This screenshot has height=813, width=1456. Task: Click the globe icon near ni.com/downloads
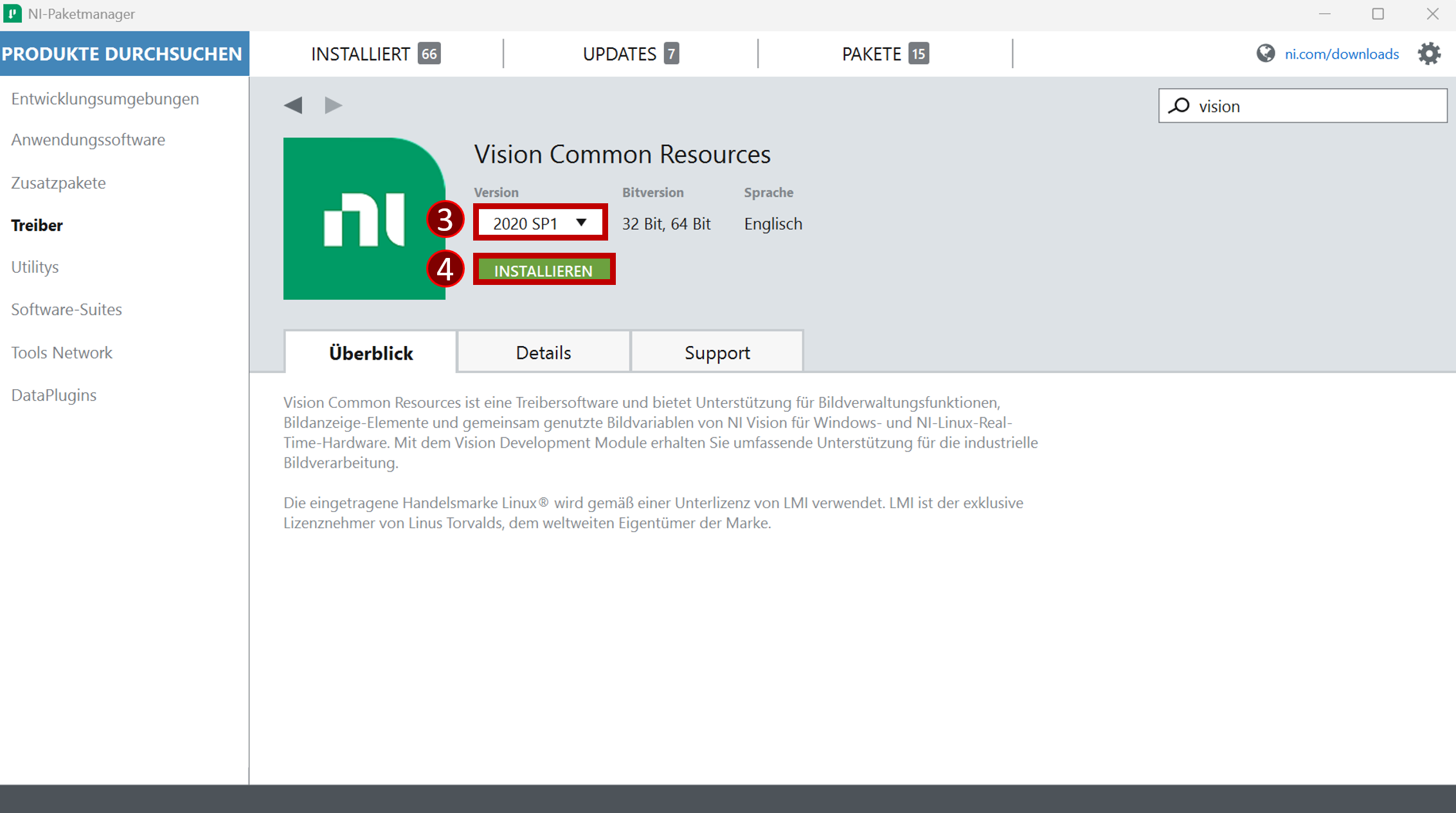pos(1265,53)
